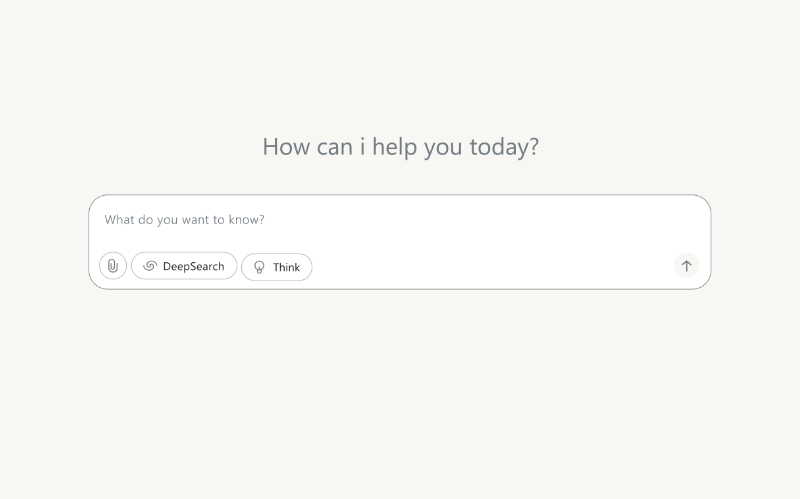Click the paperclip attach file icon
800x499 pixels.
point(113,266)
